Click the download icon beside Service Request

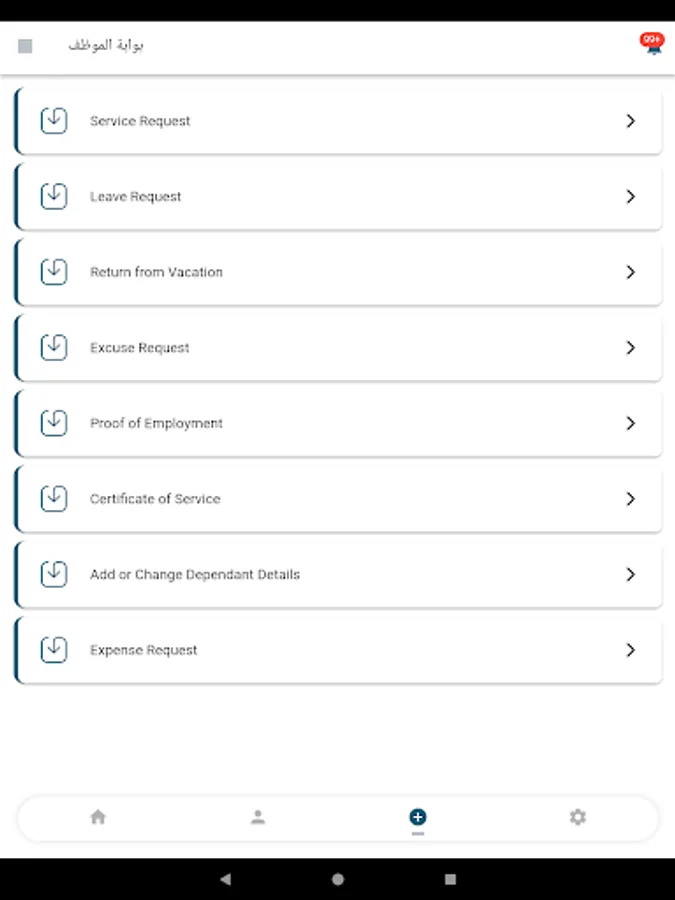coord(54,121)
